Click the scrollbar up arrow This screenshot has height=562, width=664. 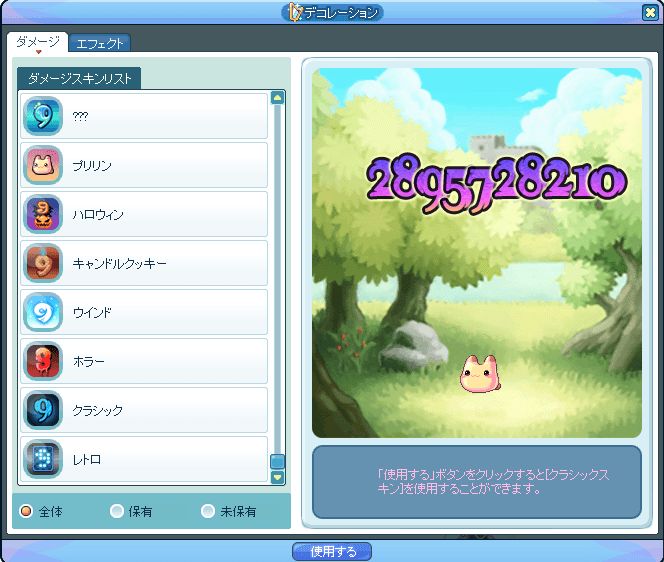(x=278, y=97)
